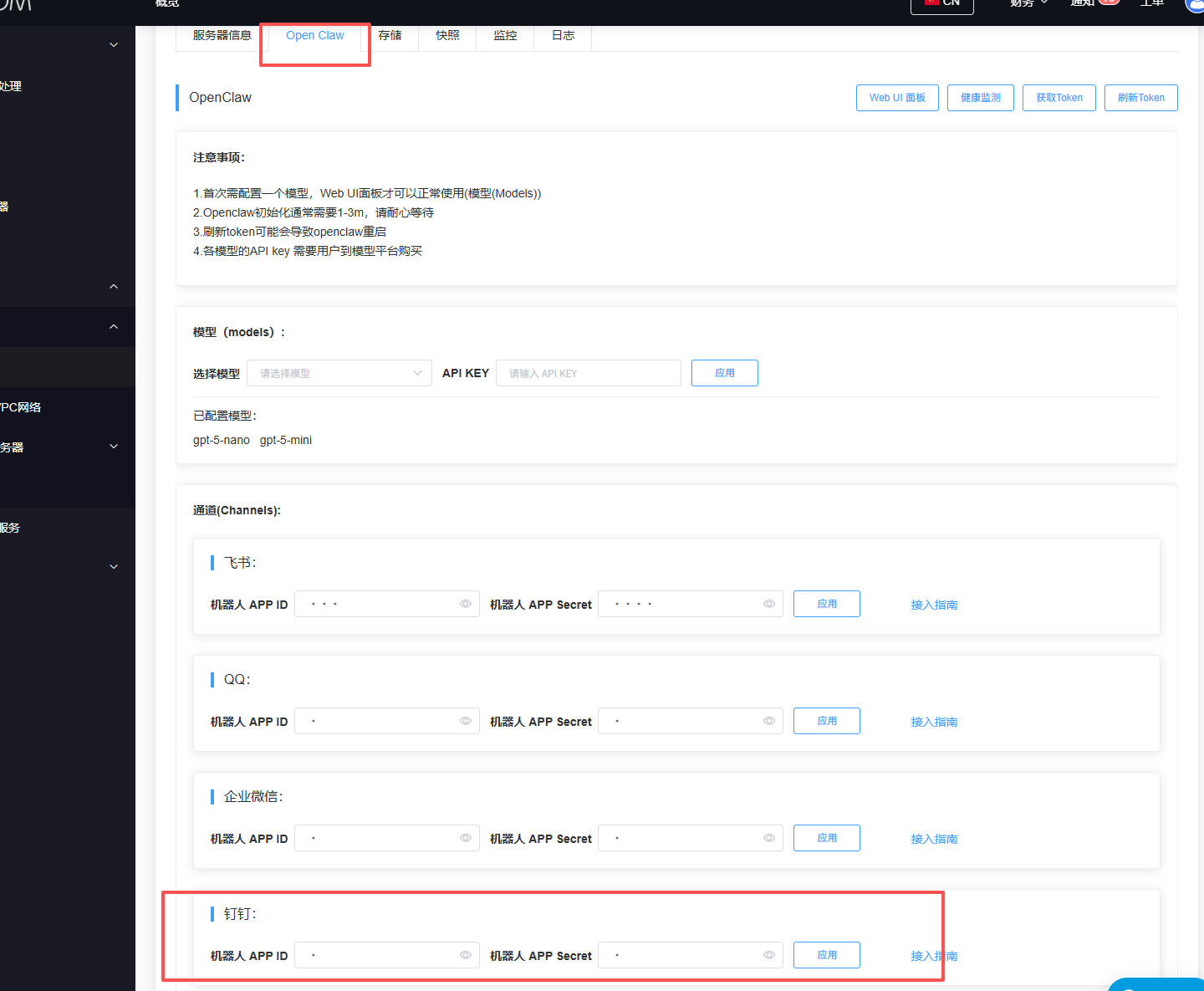Reveal 企业微信 robot APP ID eye icon
The width and height of the screenshot is (1204, 991).
[x=466, y=838]
